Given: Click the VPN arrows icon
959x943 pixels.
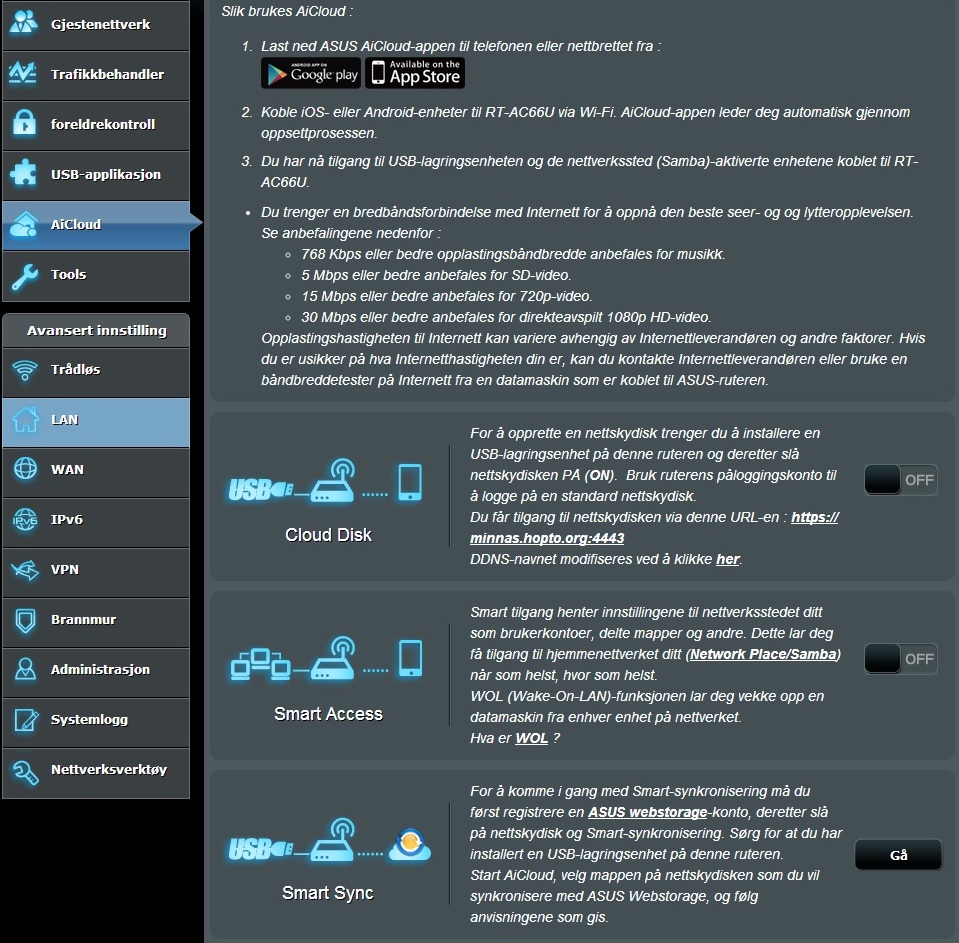Looking at the screenshot, I should point(25,570).
